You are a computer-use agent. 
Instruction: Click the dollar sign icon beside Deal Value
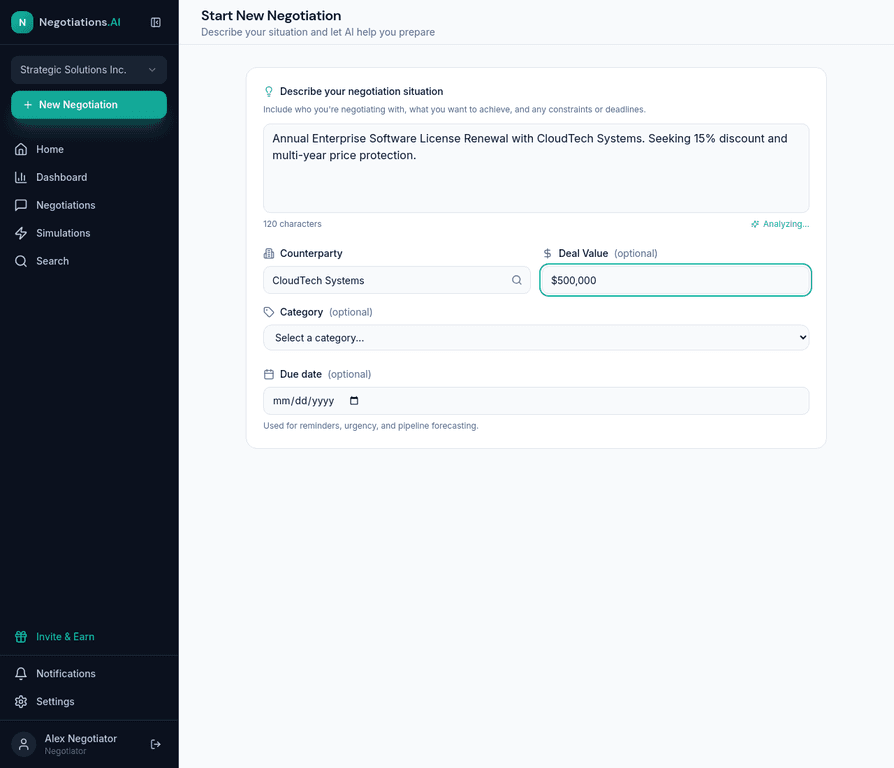(546, 253)
